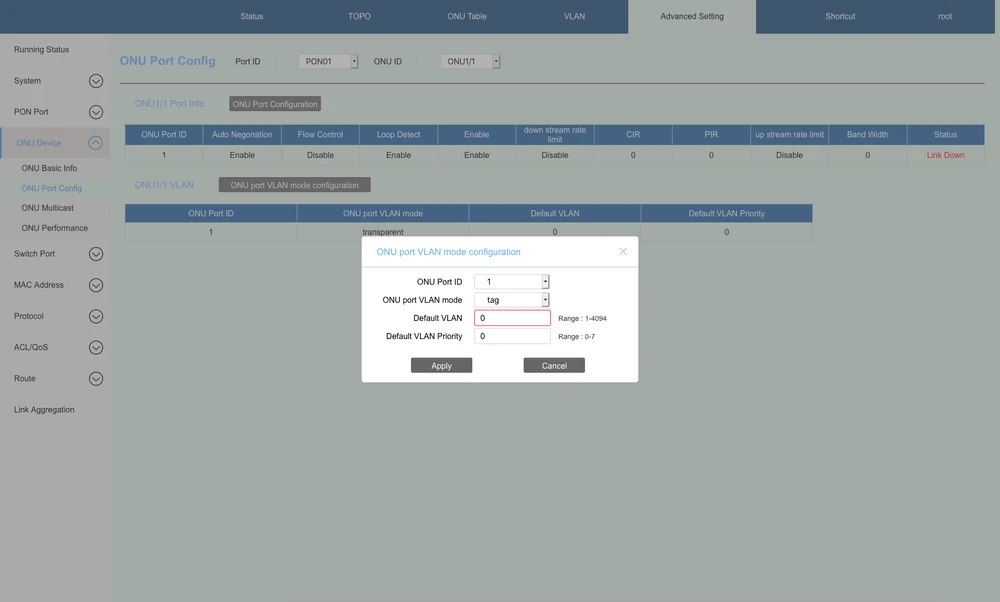The width and height of the screenshot is (1000, 602).
Task: Expand the MAC Address chevron icon
Action: [x=96, y=285]
